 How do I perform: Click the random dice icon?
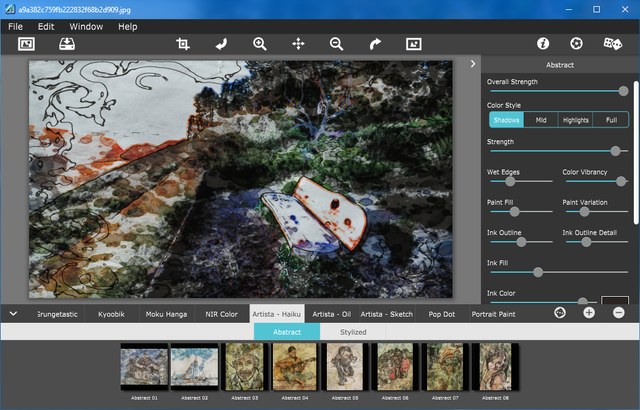tap(613, 44)
